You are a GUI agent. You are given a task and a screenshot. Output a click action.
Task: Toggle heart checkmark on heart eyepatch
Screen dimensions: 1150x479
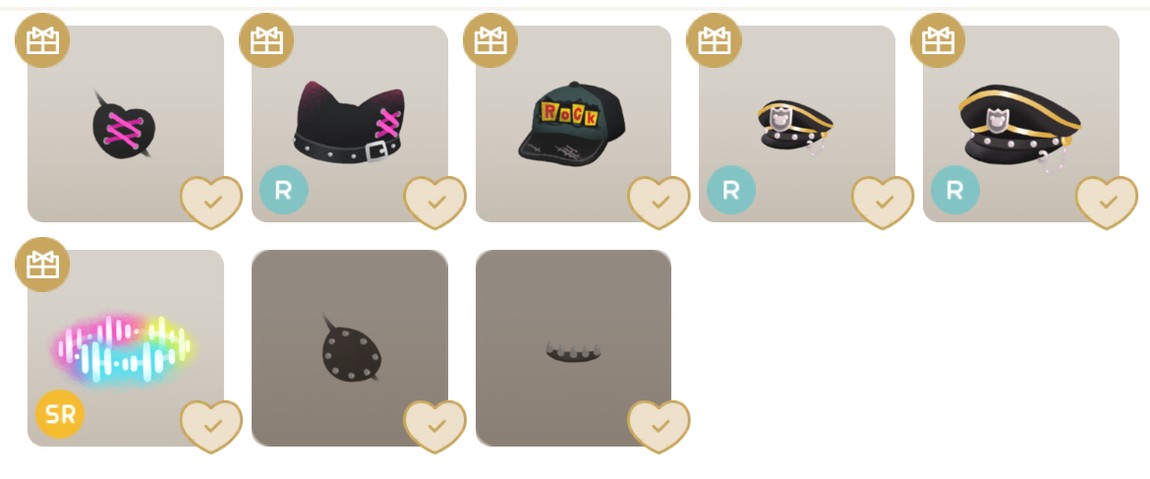(x=211, y=202)
